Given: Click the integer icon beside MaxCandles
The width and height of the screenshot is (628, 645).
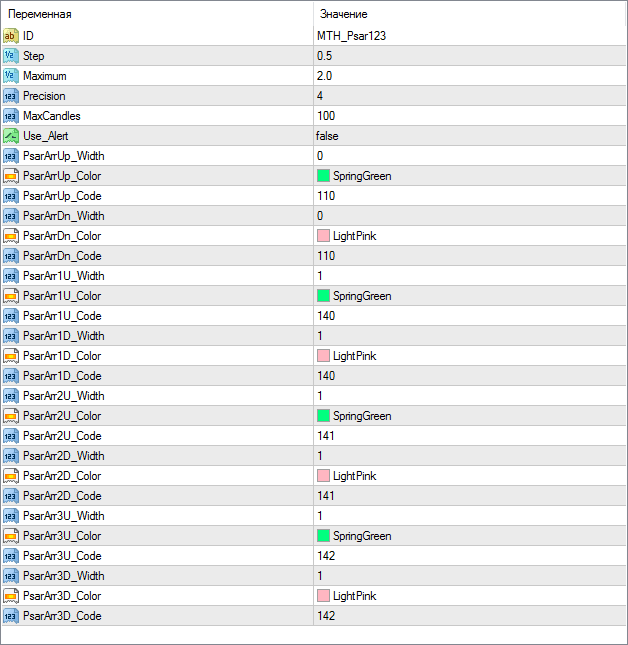Looking at the screenshot, I should pos(11,116).
